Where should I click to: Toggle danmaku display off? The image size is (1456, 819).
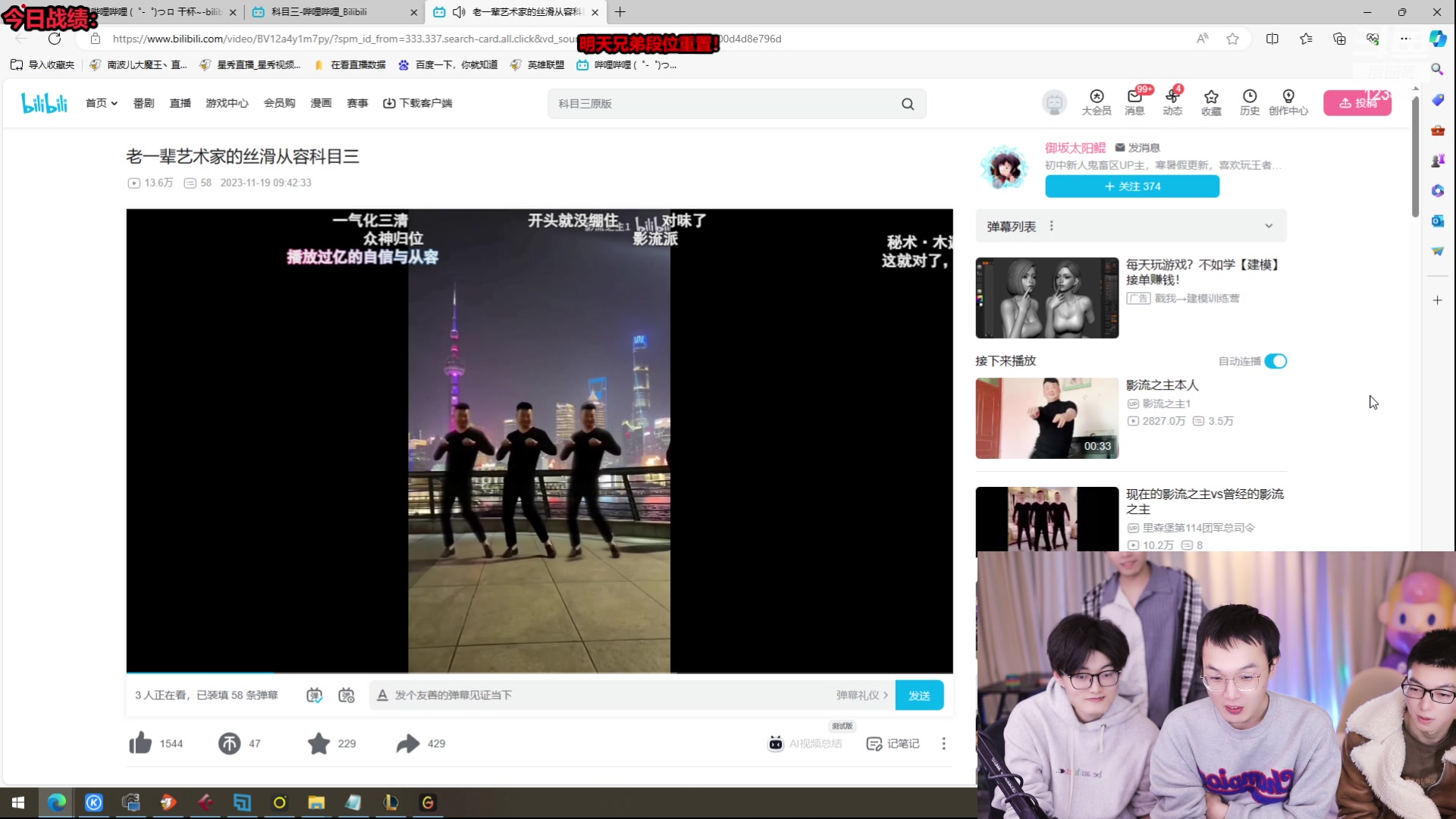[x=313, y=695]
